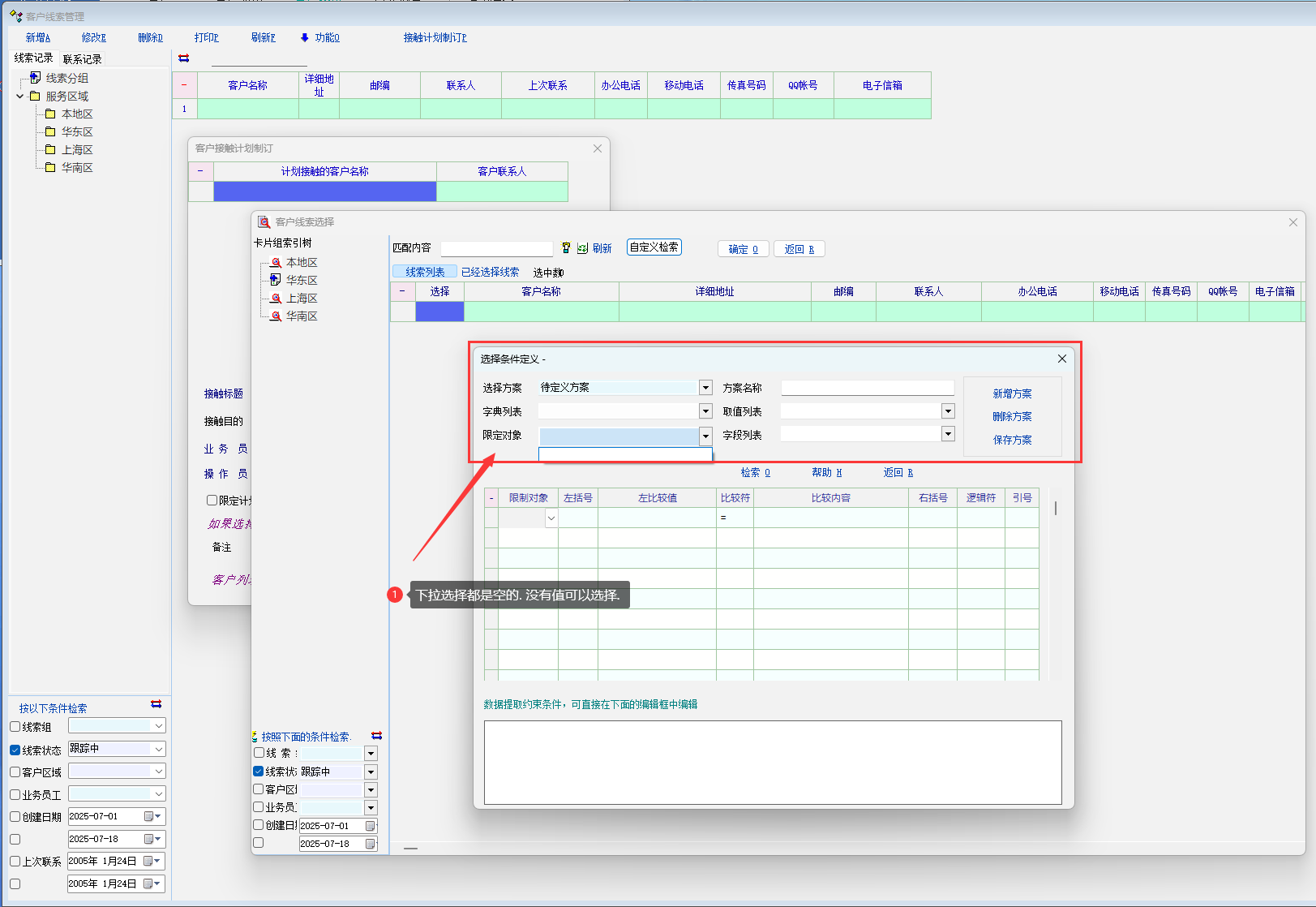Click the 线索分组 tree node icon

click(35, 78)
